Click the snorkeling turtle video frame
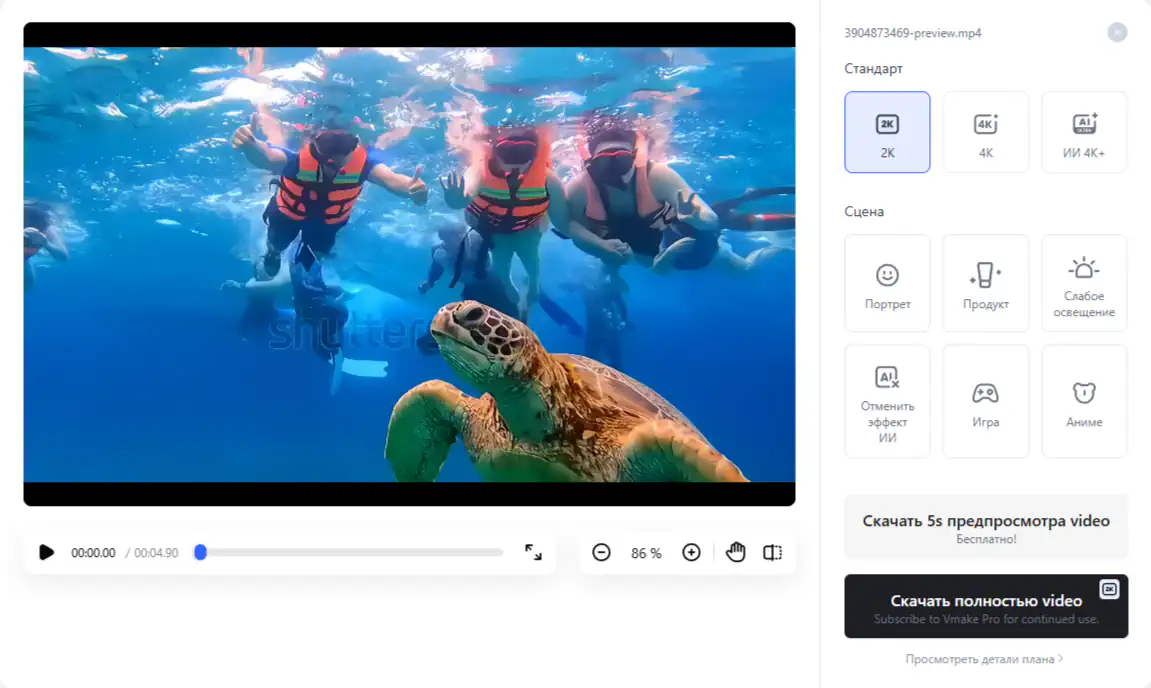 [x=410, y=264]
